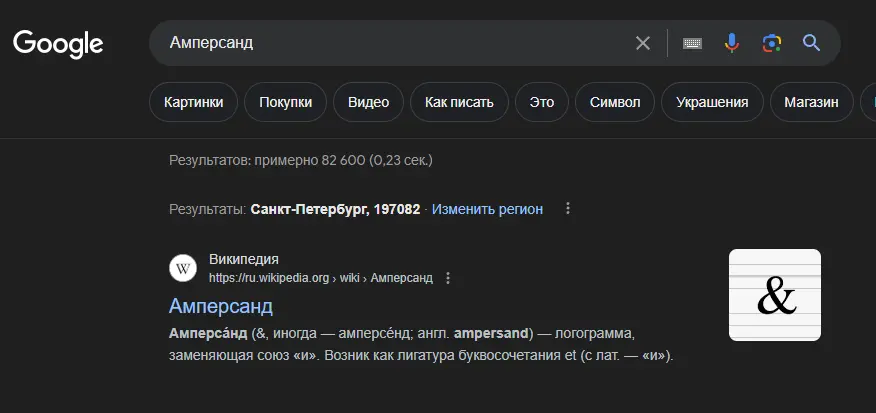876x413 pixels.
Task: Start voice search with the microphone icon
Action: [732, 43]
